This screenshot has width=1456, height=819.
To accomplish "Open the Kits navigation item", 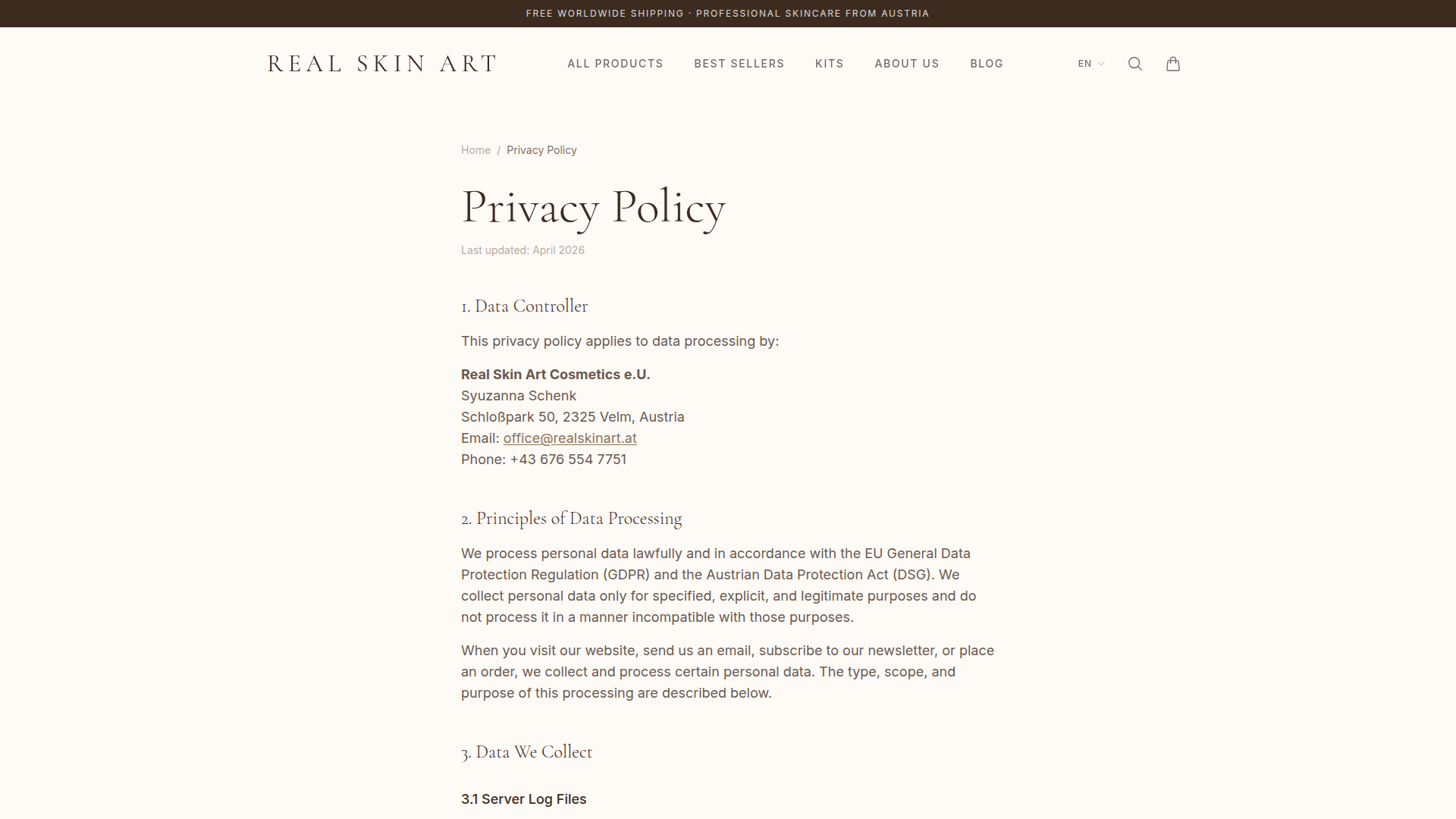I will (x=829, y=64).
